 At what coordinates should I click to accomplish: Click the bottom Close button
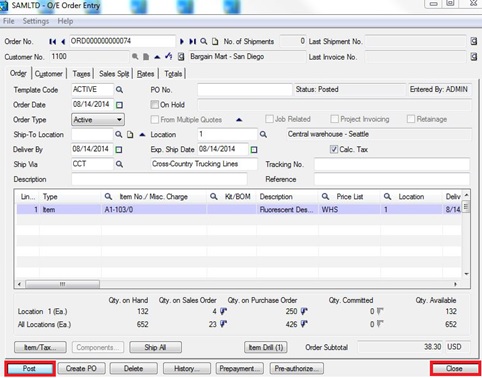454,369
